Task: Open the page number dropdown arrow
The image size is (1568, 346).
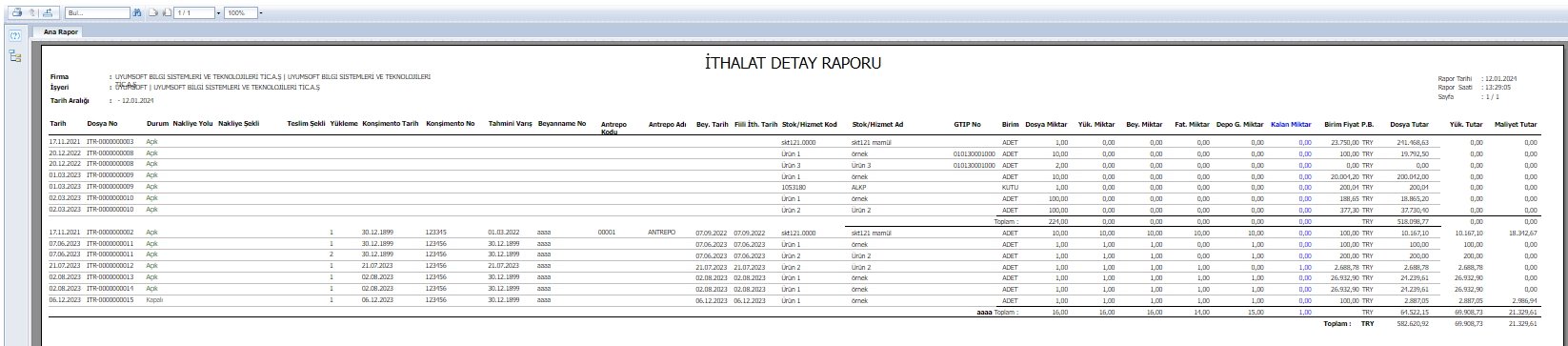Action: click(218, 13)
